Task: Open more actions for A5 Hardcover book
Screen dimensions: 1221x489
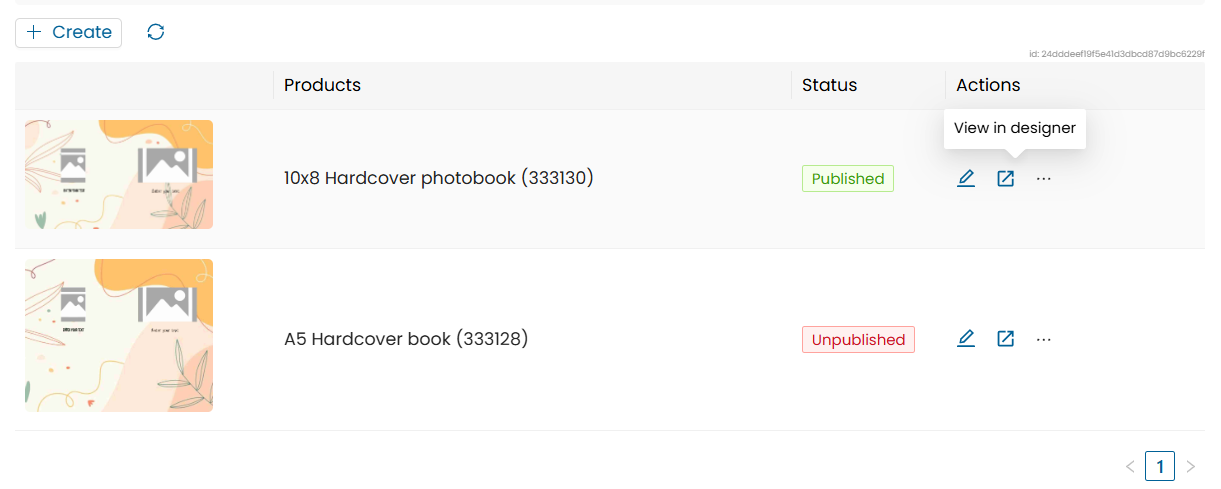Action: pyautogui.click(x=1044, y=339)
